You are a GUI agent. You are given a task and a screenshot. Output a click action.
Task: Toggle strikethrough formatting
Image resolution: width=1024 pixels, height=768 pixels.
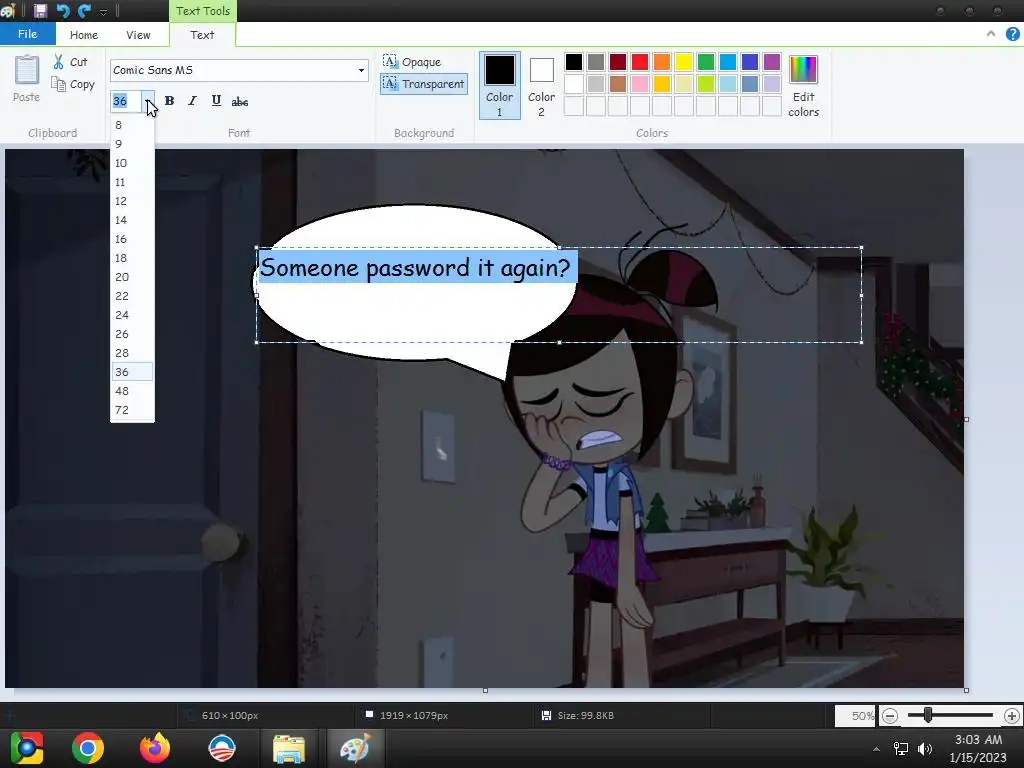pyautogui.click(x=240, y=101)
